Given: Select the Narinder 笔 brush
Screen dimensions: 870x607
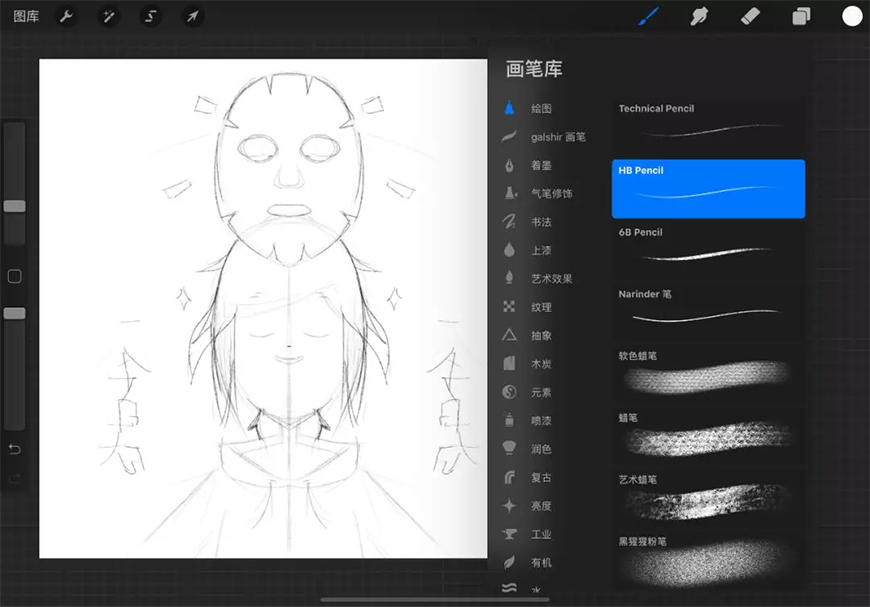Looking at the screenshot, I should (x=708, y=307).
